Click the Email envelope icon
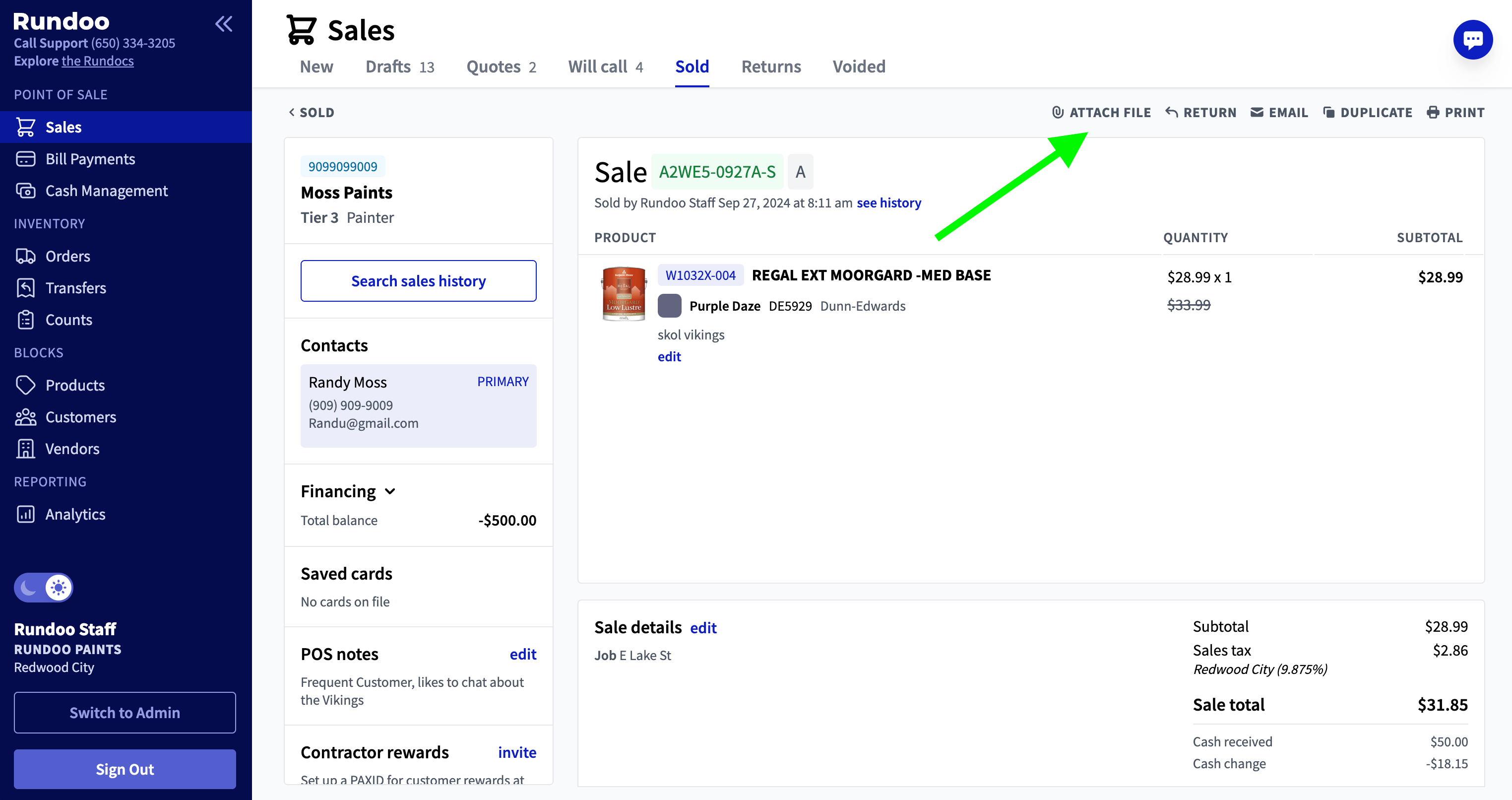Viewport: 1512px width, 800px height. click(x=1257, y=112)
